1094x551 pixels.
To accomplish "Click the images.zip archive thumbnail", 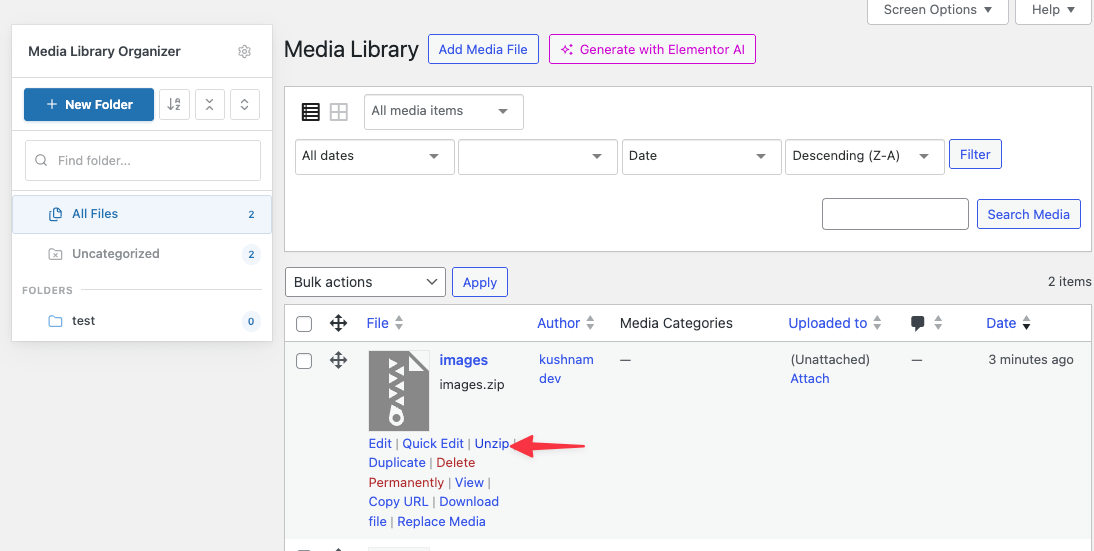I will pyautogui.click(x=399, y=391).
